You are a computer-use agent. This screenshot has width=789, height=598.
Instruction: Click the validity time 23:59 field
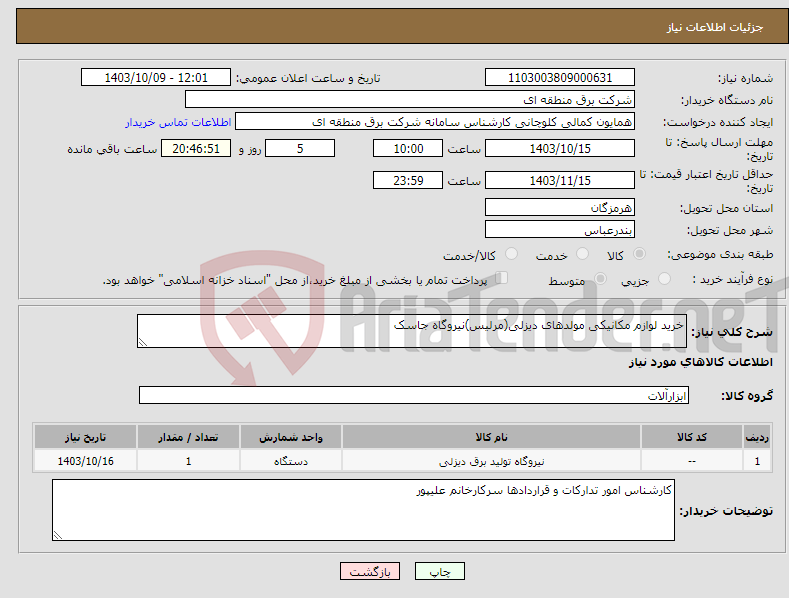(x=408, y=180)
